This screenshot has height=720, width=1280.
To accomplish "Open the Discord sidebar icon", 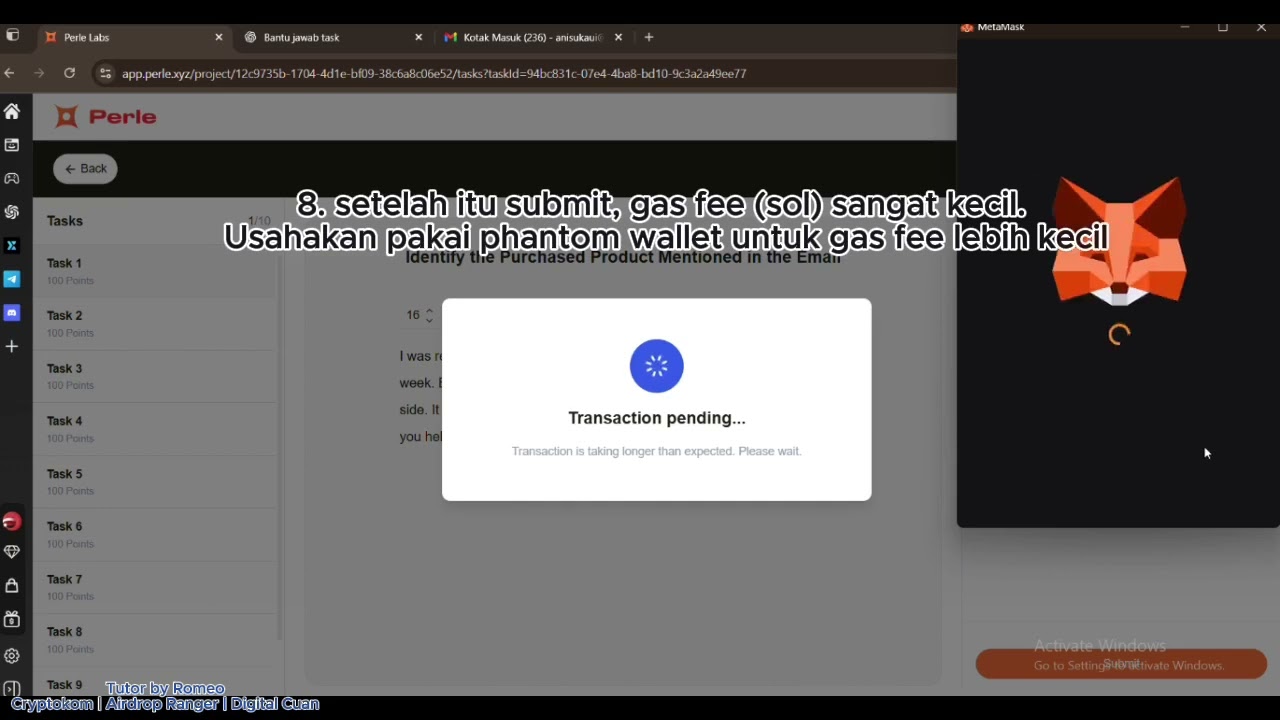I will (12, 313).
